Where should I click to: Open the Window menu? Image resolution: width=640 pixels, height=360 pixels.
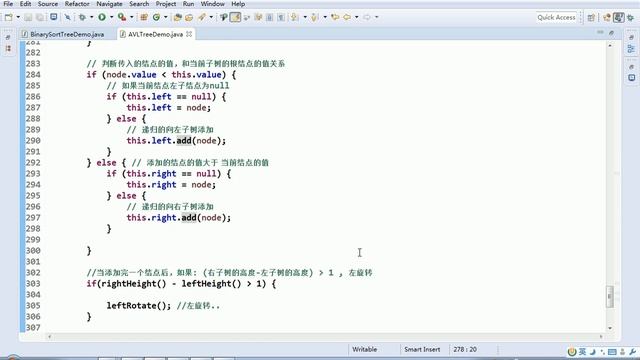[213, 4]
